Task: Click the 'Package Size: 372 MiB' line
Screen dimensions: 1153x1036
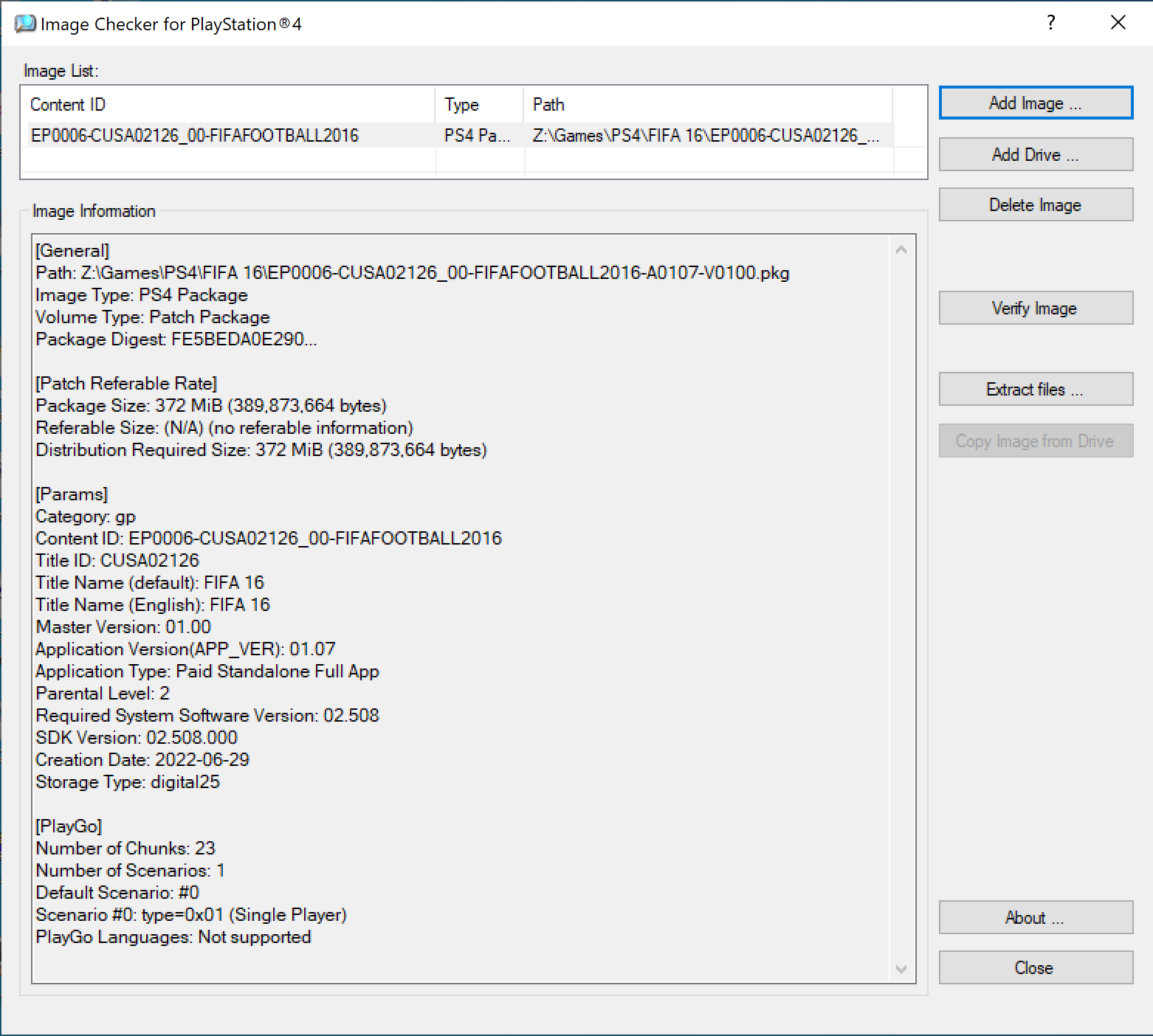Action: pos(211,406)
